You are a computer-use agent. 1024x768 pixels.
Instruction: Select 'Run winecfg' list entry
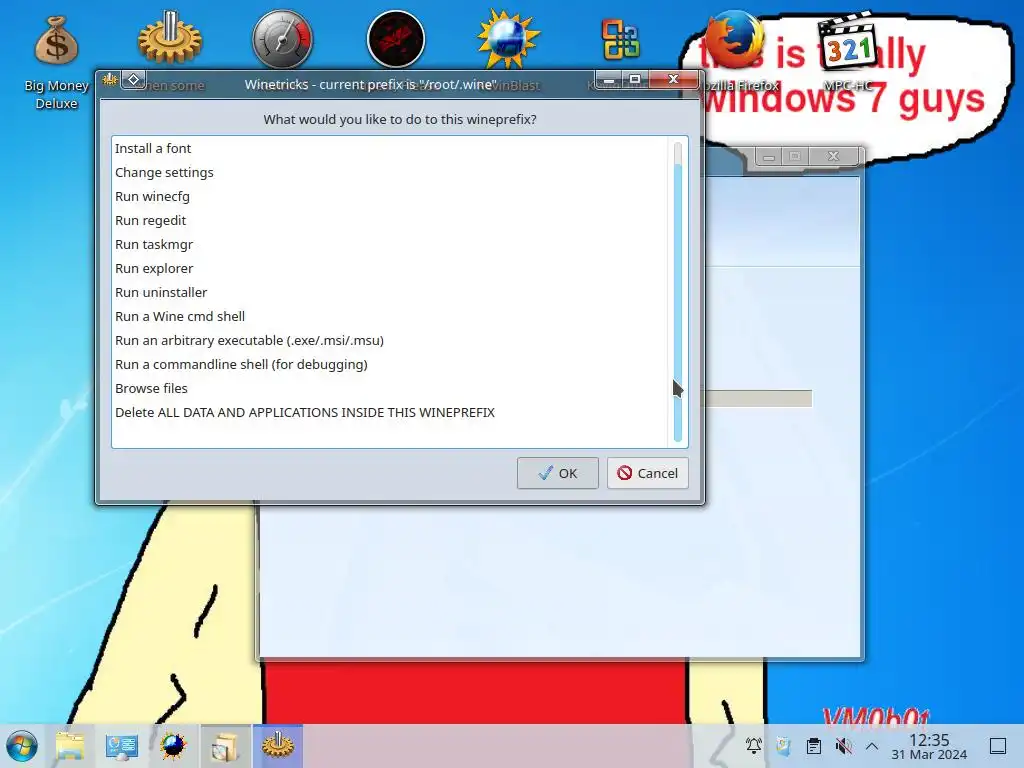(x=389, y=197)
